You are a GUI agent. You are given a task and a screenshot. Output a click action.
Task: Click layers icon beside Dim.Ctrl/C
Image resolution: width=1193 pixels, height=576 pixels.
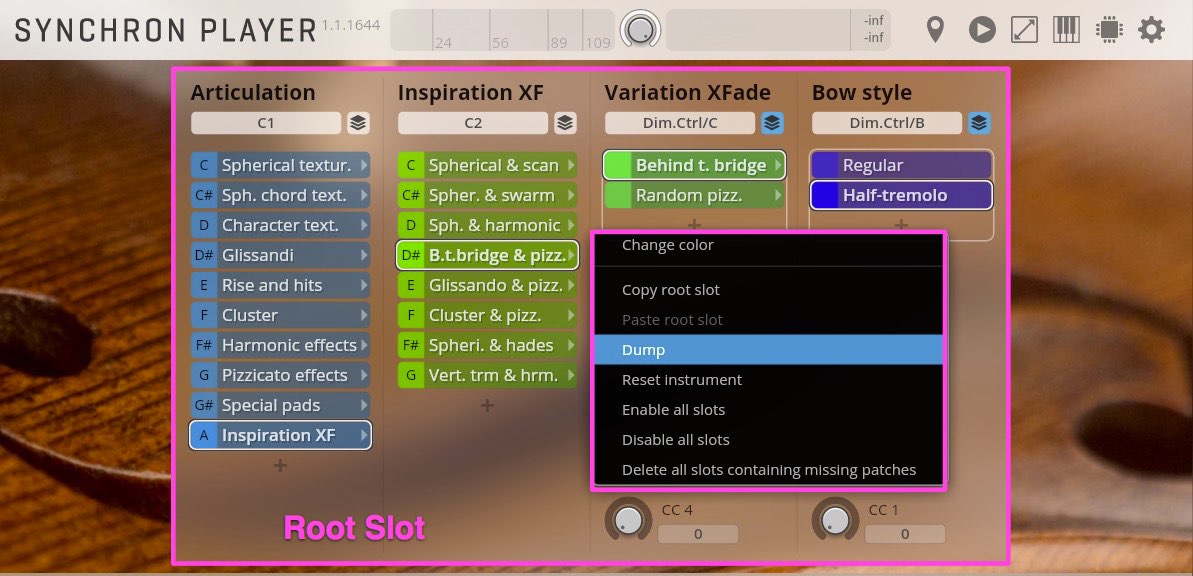772,123
